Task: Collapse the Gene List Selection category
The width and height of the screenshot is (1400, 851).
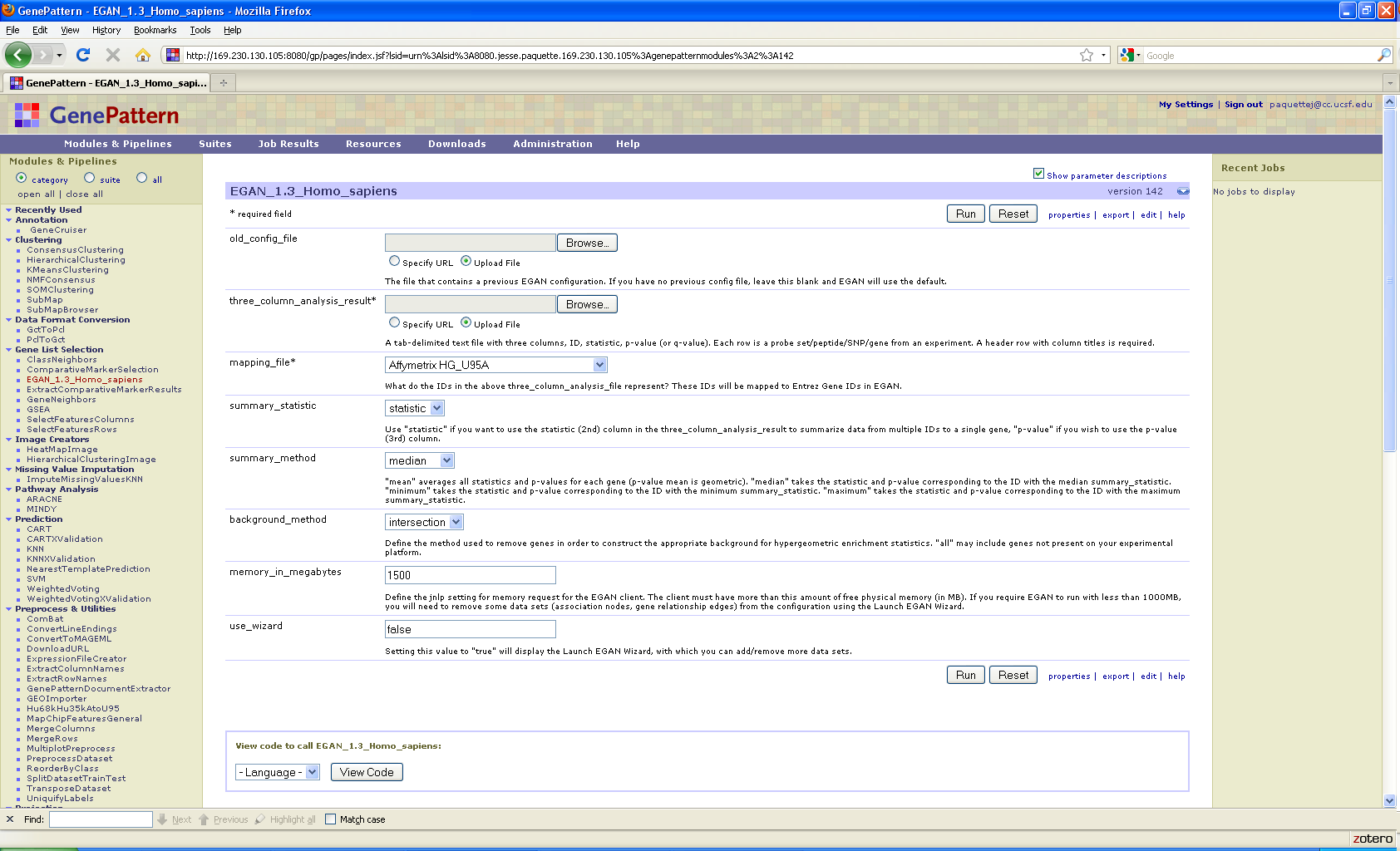Action: (x=9, y=349)
